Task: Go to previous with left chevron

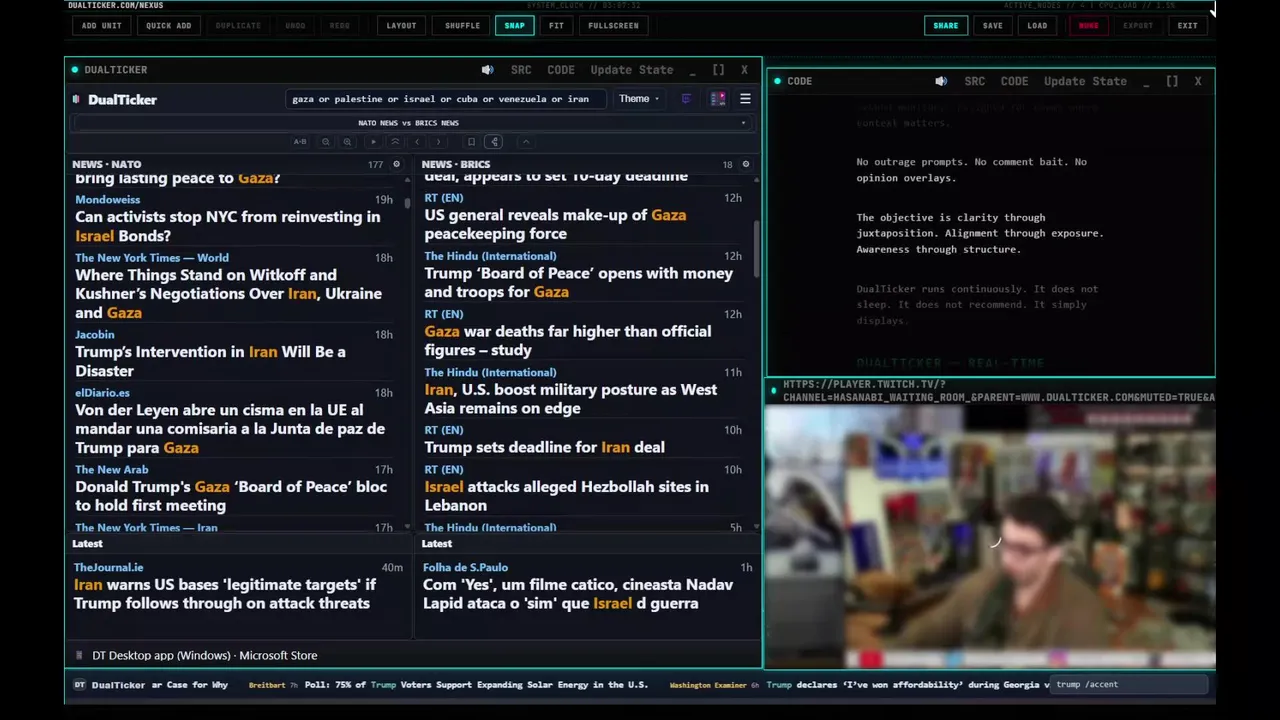Action: click(x=417, y=142)
